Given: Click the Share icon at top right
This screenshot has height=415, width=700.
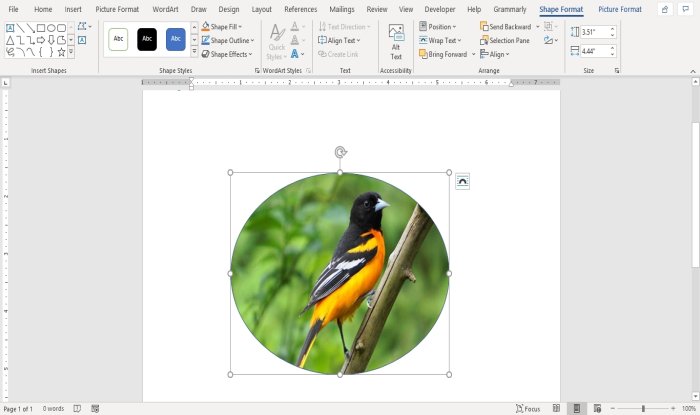Looking at the screenshot, I should coord(665,9).
